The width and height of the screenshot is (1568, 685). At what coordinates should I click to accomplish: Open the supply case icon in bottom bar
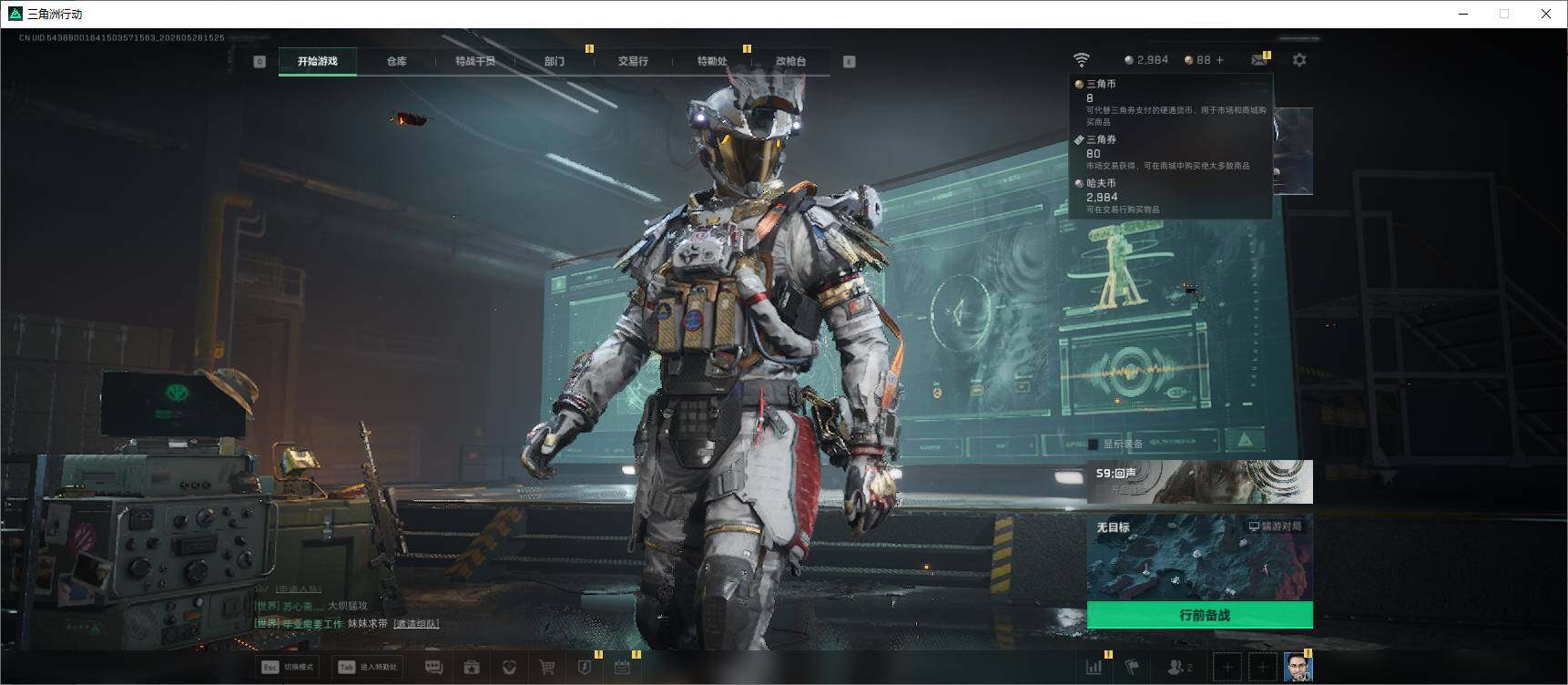point(472,667)
